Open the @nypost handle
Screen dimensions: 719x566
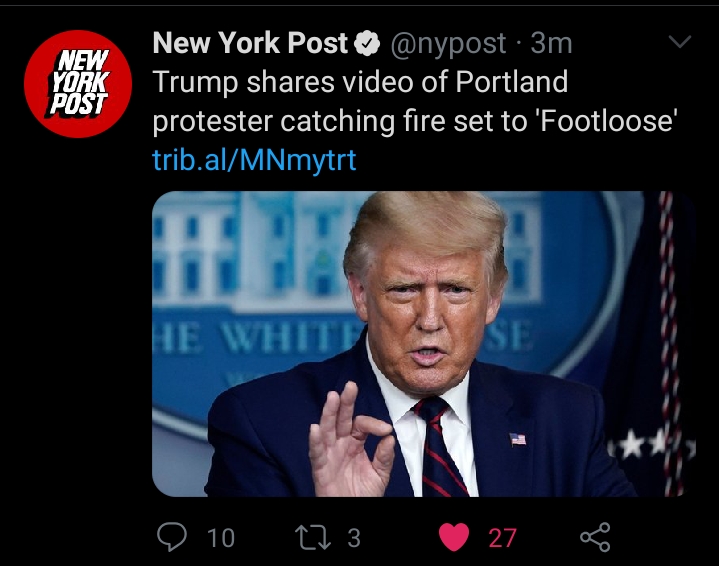(448, 44)
